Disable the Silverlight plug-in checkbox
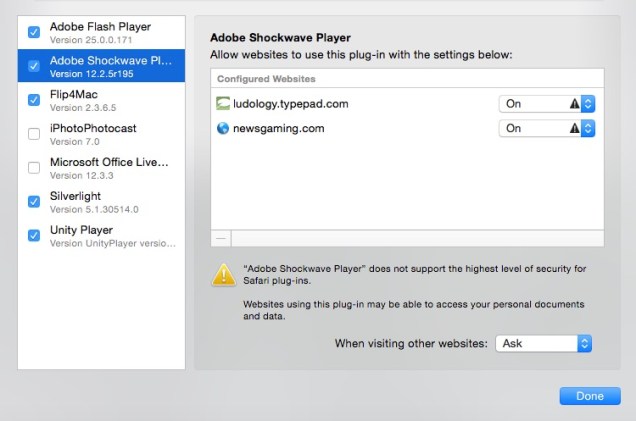 pos(34,202)
